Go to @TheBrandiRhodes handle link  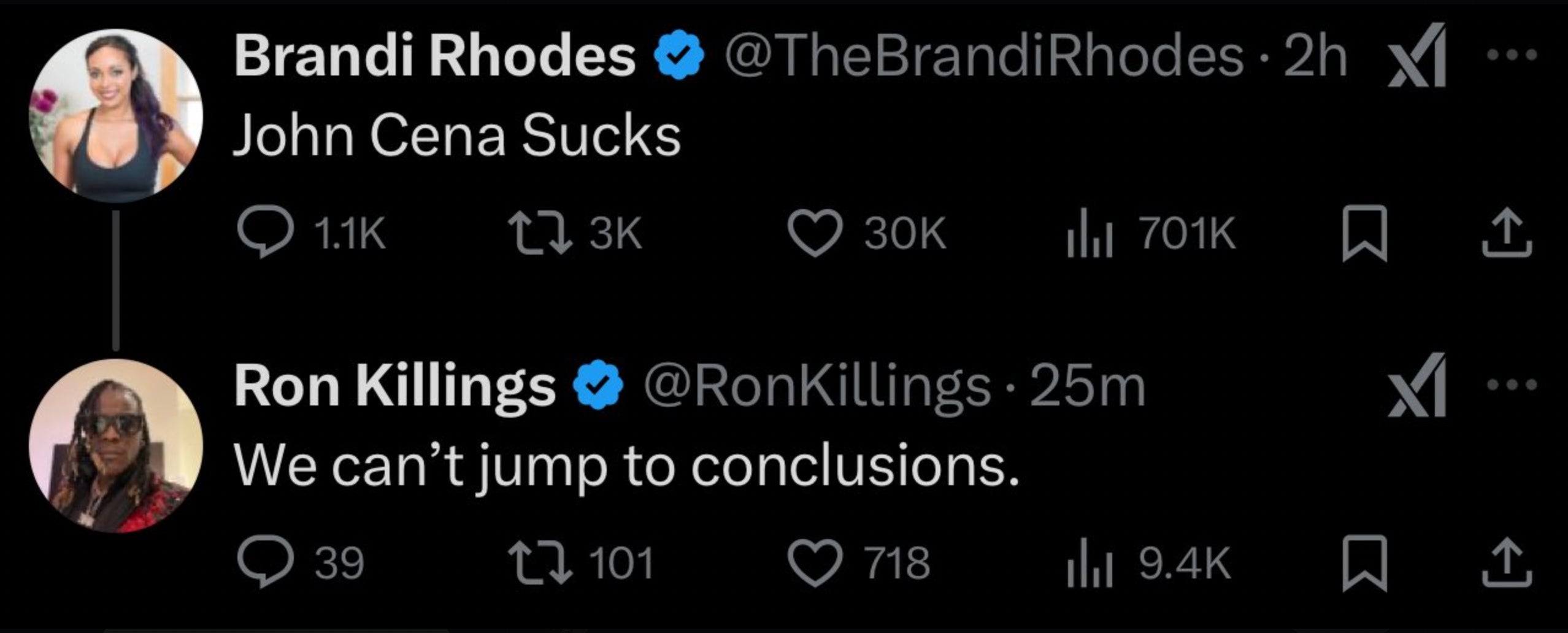(983, 56)
